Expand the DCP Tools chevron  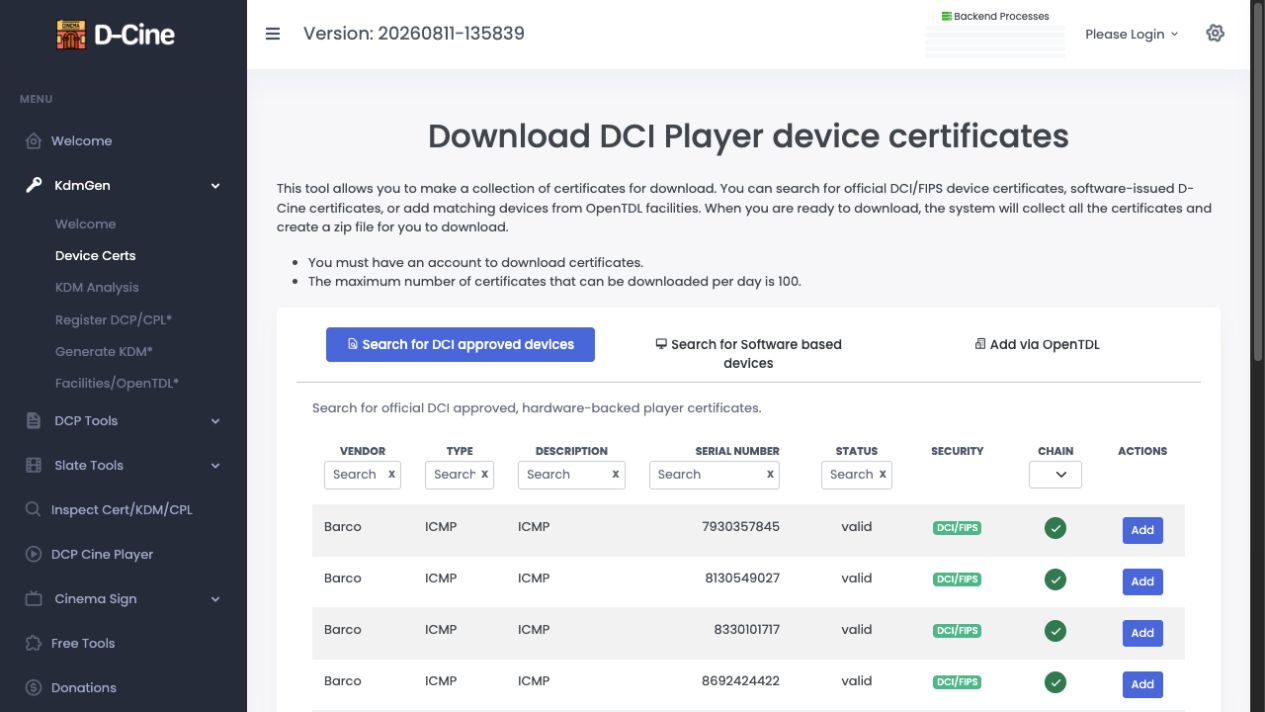tap(215, 422)
